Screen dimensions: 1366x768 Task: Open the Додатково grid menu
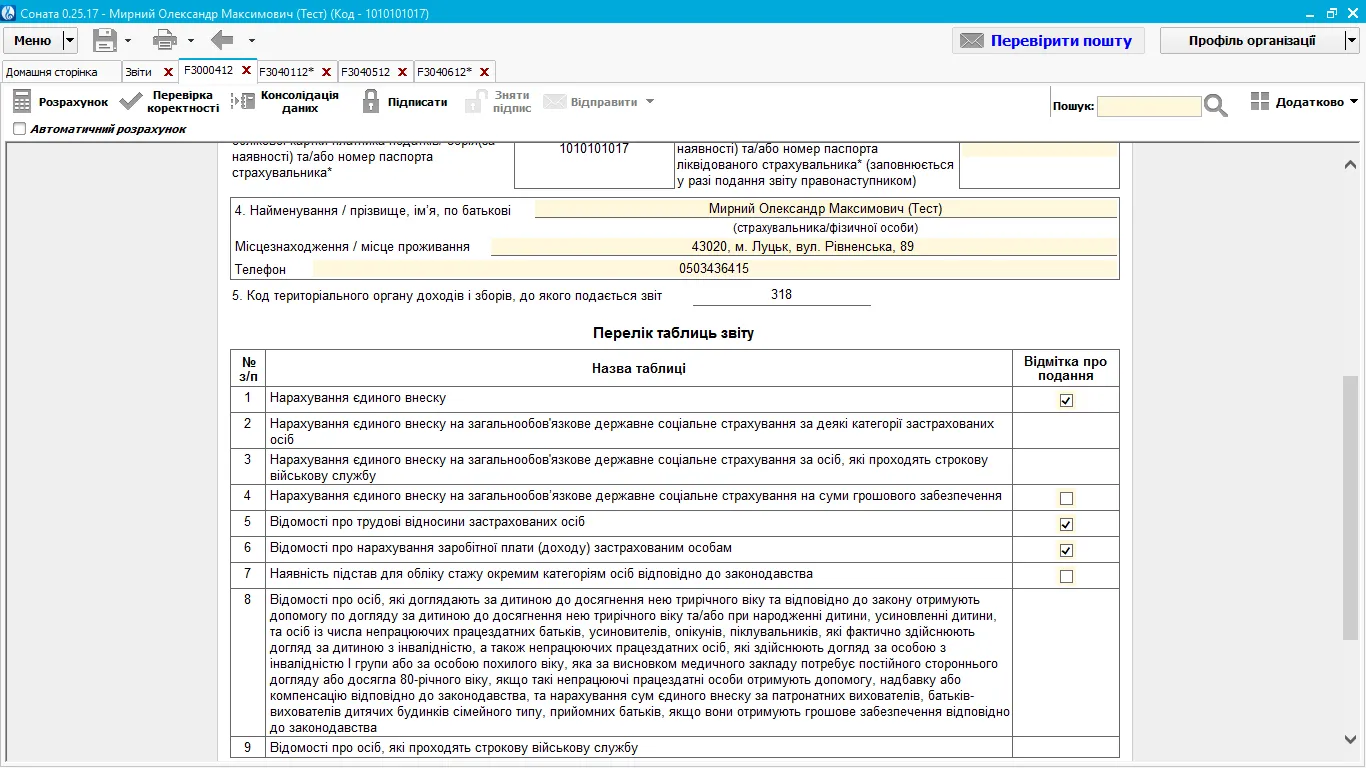(x=1305, y=102)
